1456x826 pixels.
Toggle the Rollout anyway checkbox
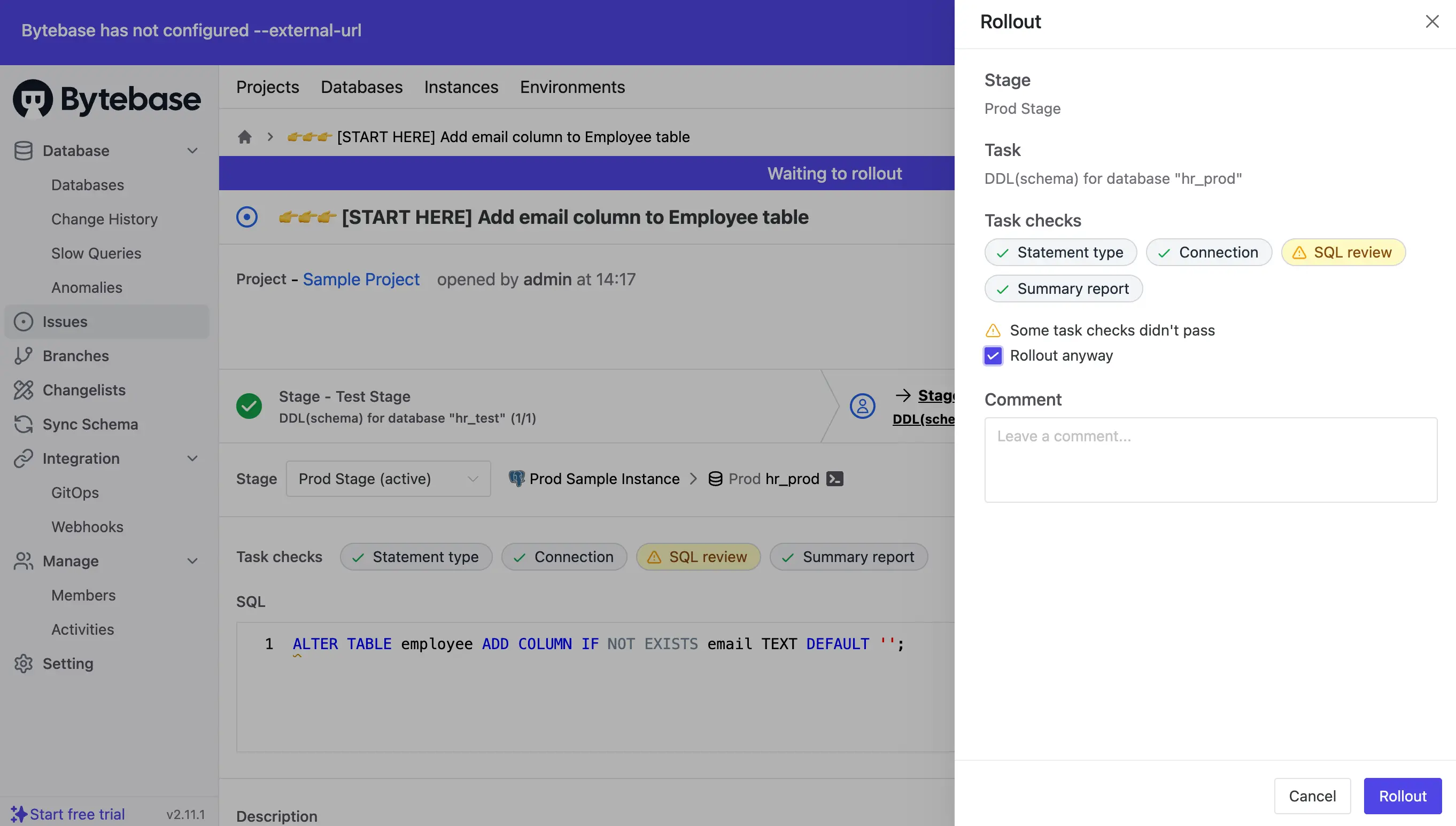pyautogui.click(x=993, y=356)
